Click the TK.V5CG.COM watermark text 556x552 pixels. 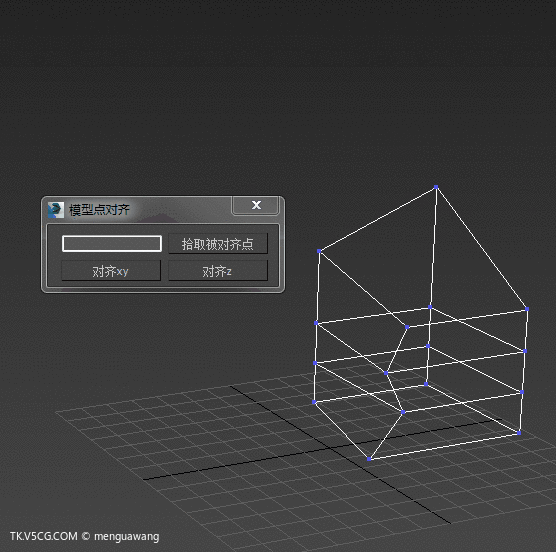click(x=44, y=536)
